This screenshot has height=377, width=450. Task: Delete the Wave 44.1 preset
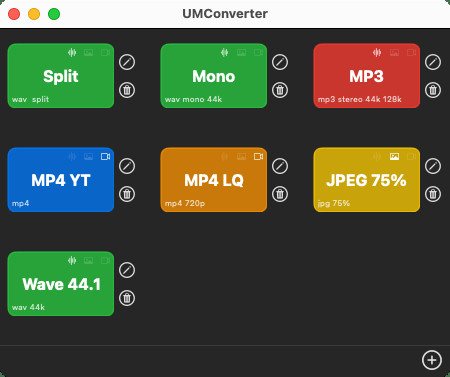[127, 298]
